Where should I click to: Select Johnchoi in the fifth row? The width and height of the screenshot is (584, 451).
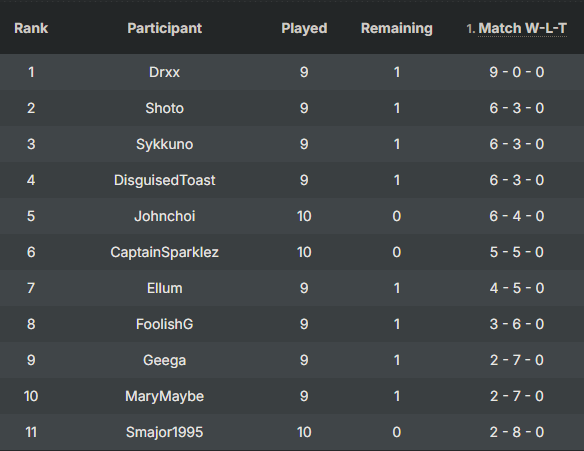165,216
